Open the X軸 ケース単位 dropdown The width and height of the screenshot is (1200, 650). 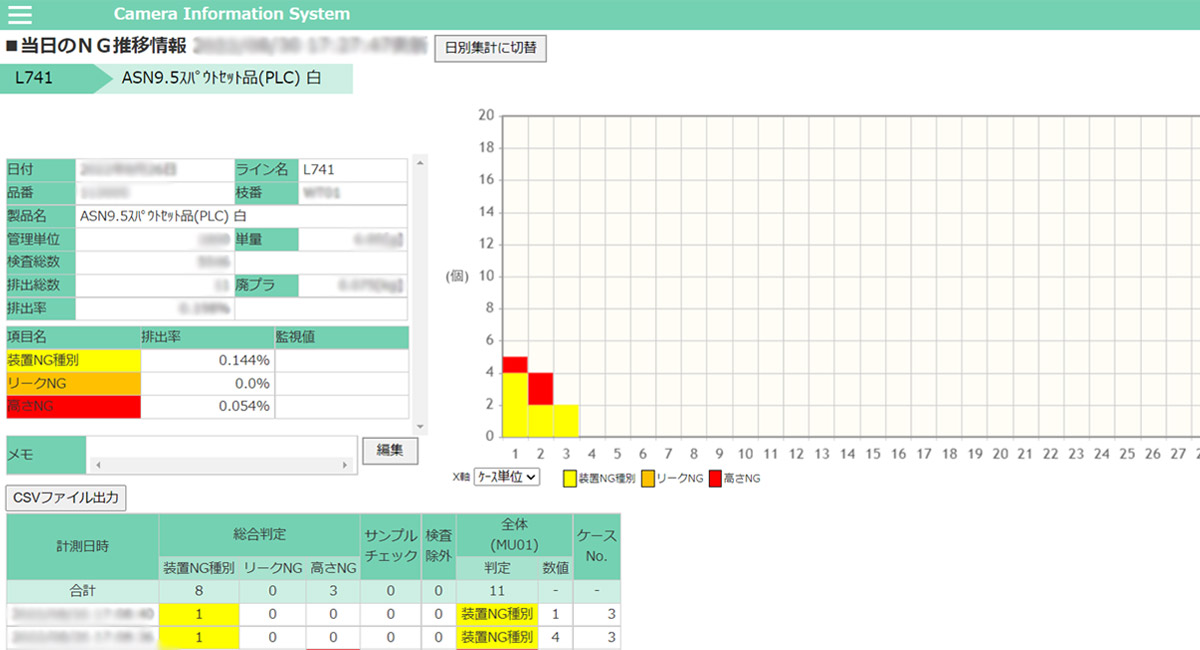506,477
